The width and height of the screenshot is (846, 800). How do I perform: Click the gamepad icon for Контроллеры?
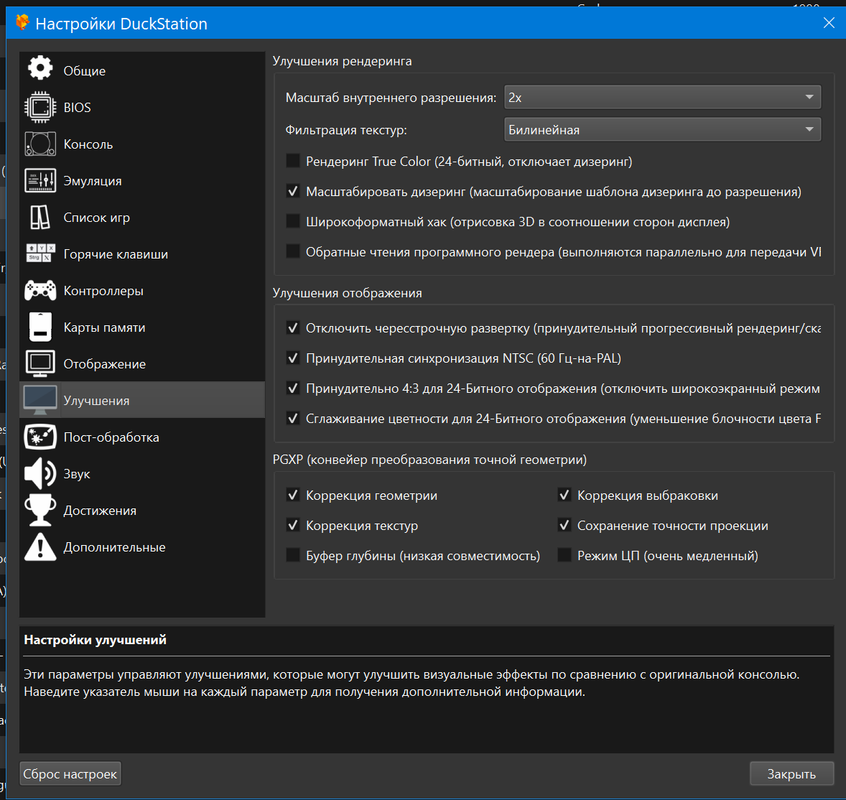coord(40,290)
